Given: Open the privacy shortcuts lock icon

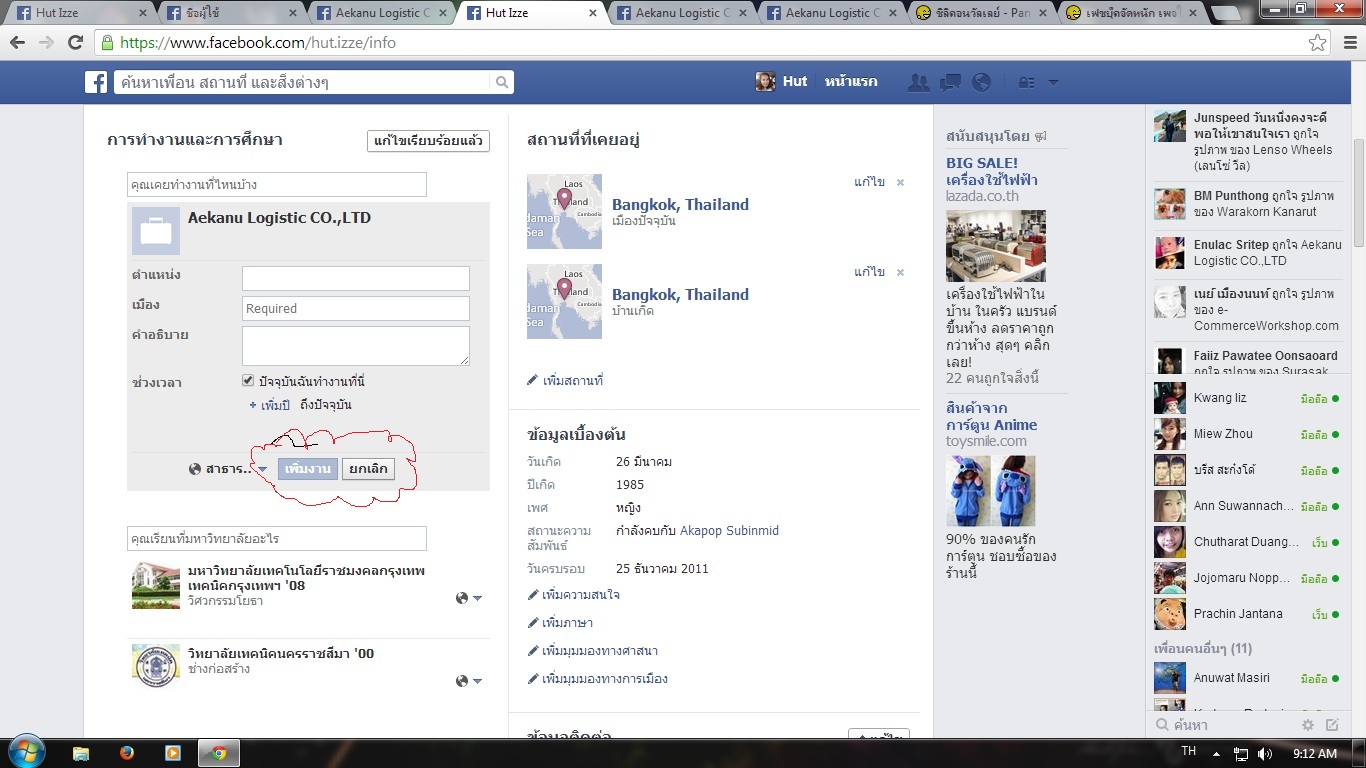Looking at the screenshot, I should 1026,82.
